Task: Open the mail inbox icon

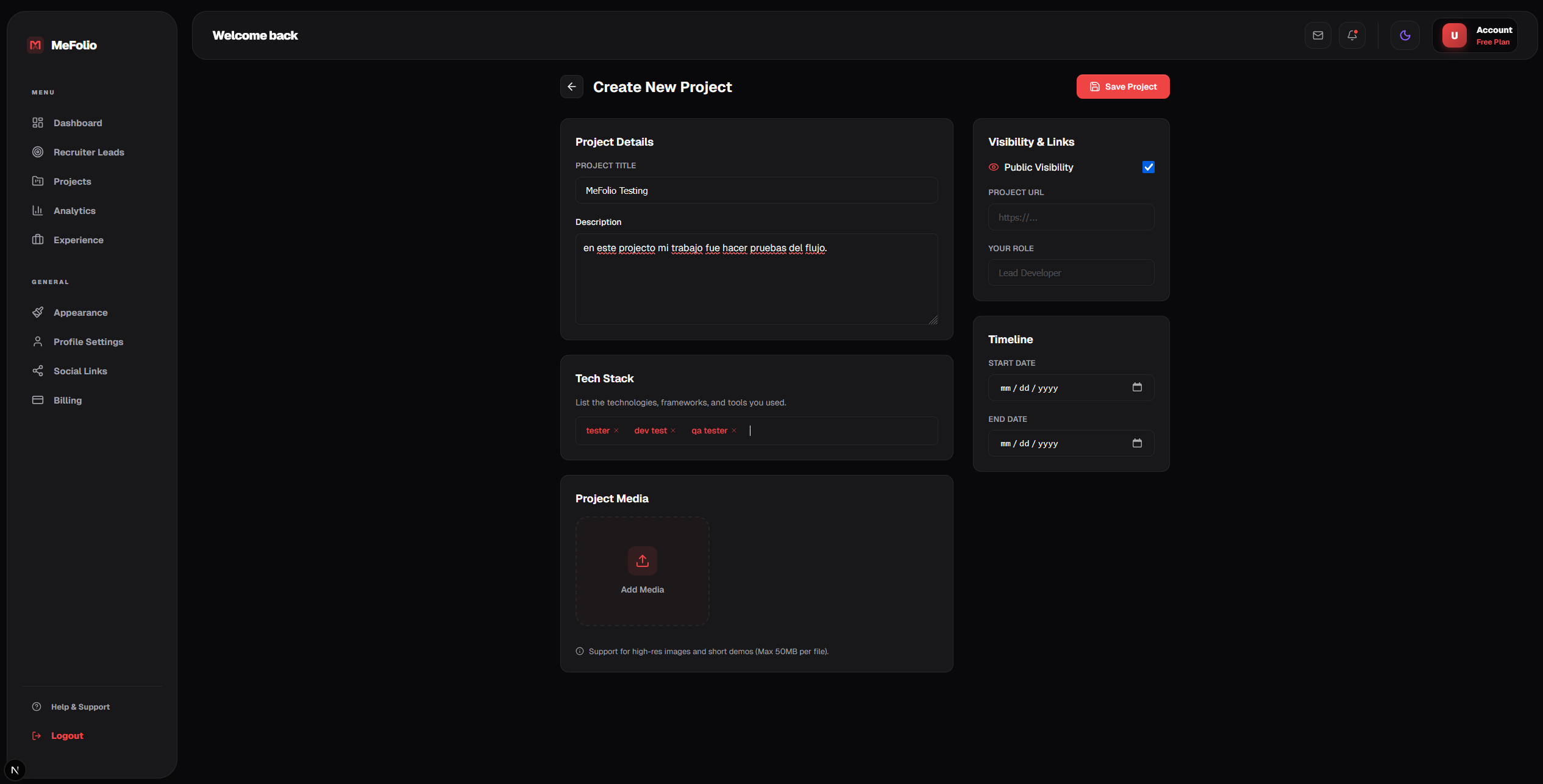Action: click(x=1317, y=35)
